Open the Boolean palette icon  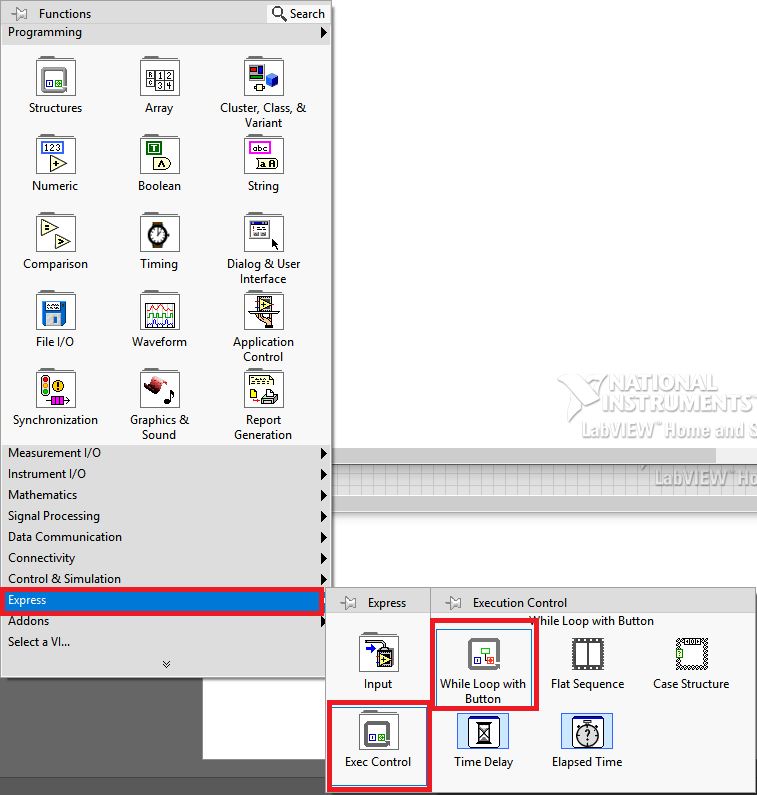(159, 156)
